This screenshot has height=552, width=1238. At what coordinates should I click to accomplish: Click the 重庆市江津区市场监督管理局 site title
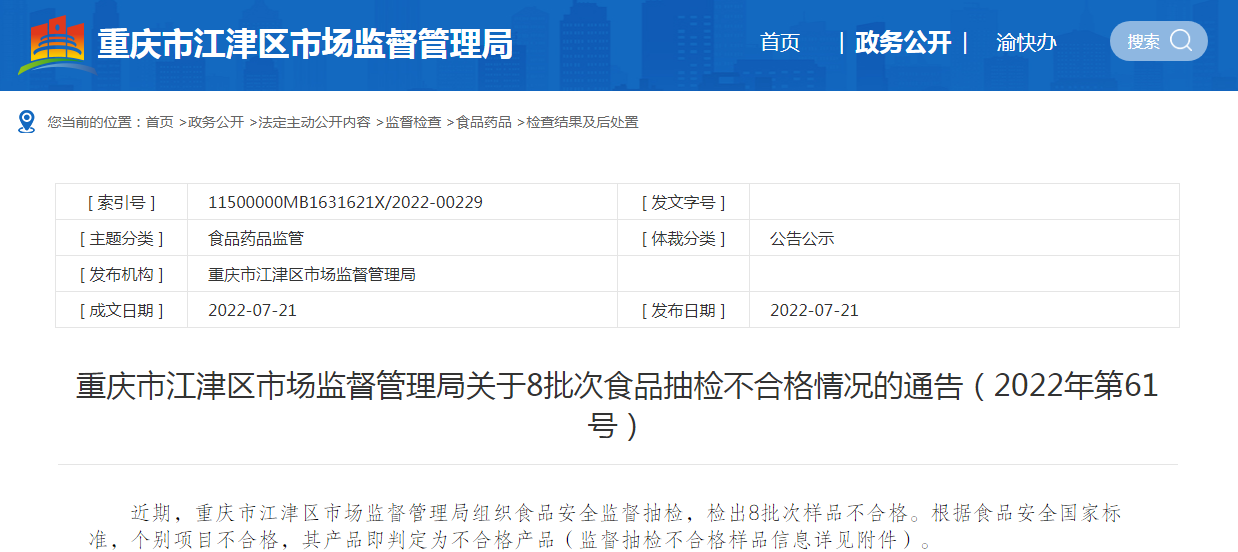[x=305, y=44]
